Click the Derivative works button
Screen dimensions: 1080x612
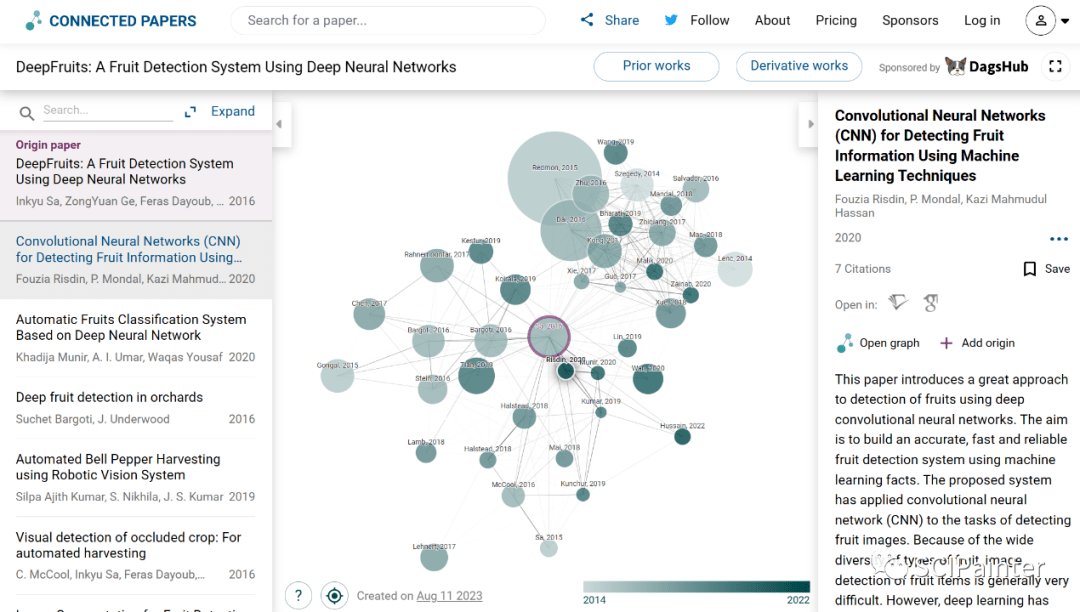[x=799, y=66]
